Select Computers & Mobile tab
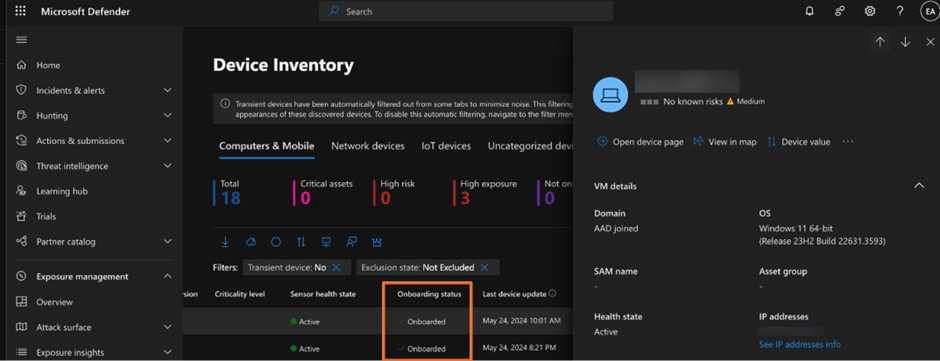940x361 pixels. tap(267, 146)
